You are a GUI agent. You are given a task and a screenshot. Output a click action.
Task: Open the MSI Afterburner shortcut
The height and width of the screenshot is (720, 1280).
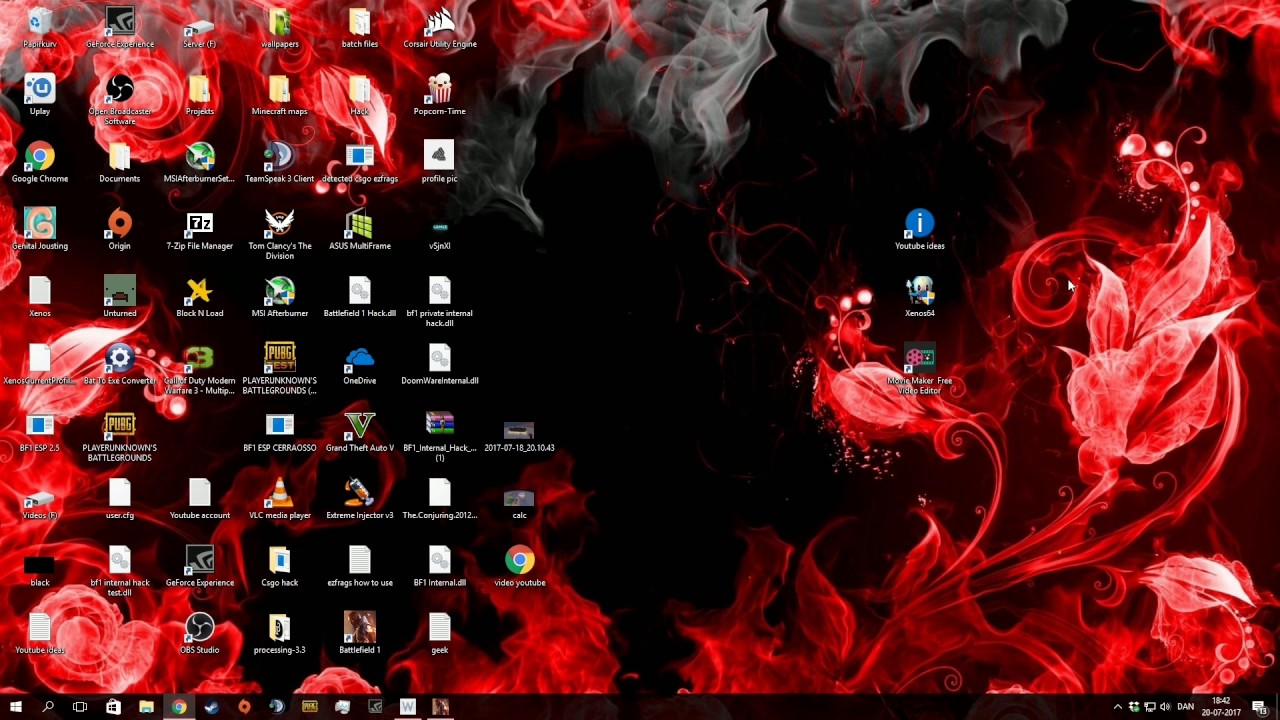[x=279, y=296]
